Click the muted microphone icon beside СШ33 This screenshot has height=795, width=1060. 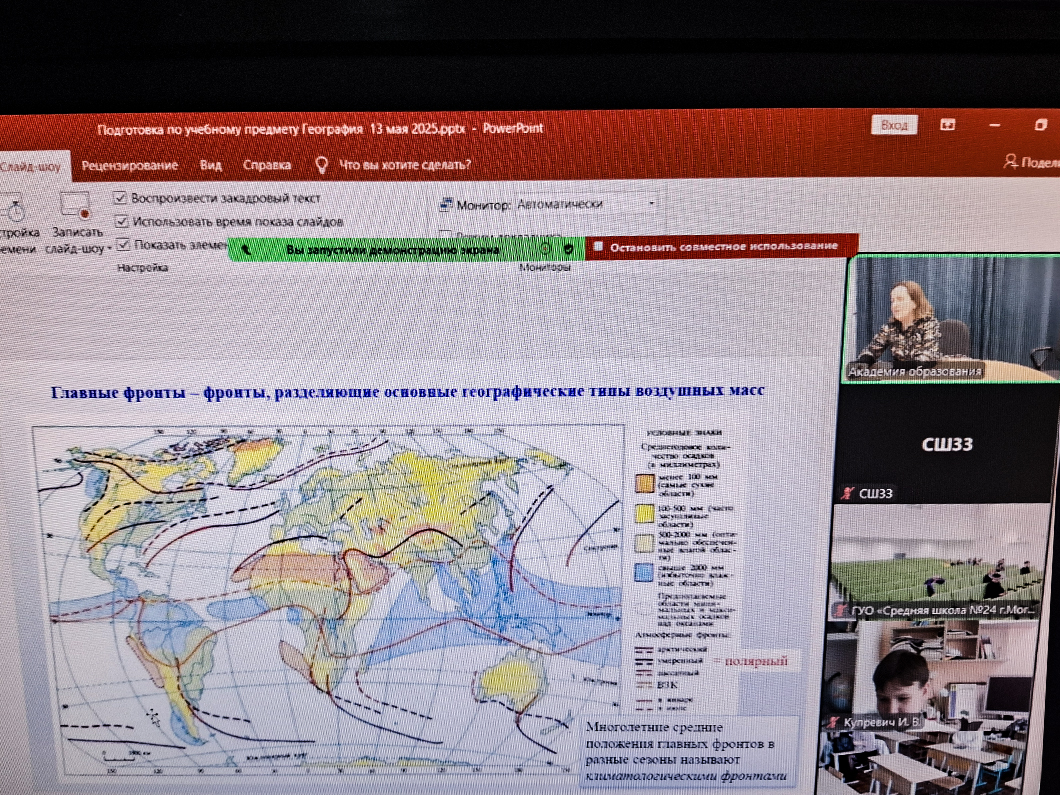pyautogui.click(x=847, y=493)
